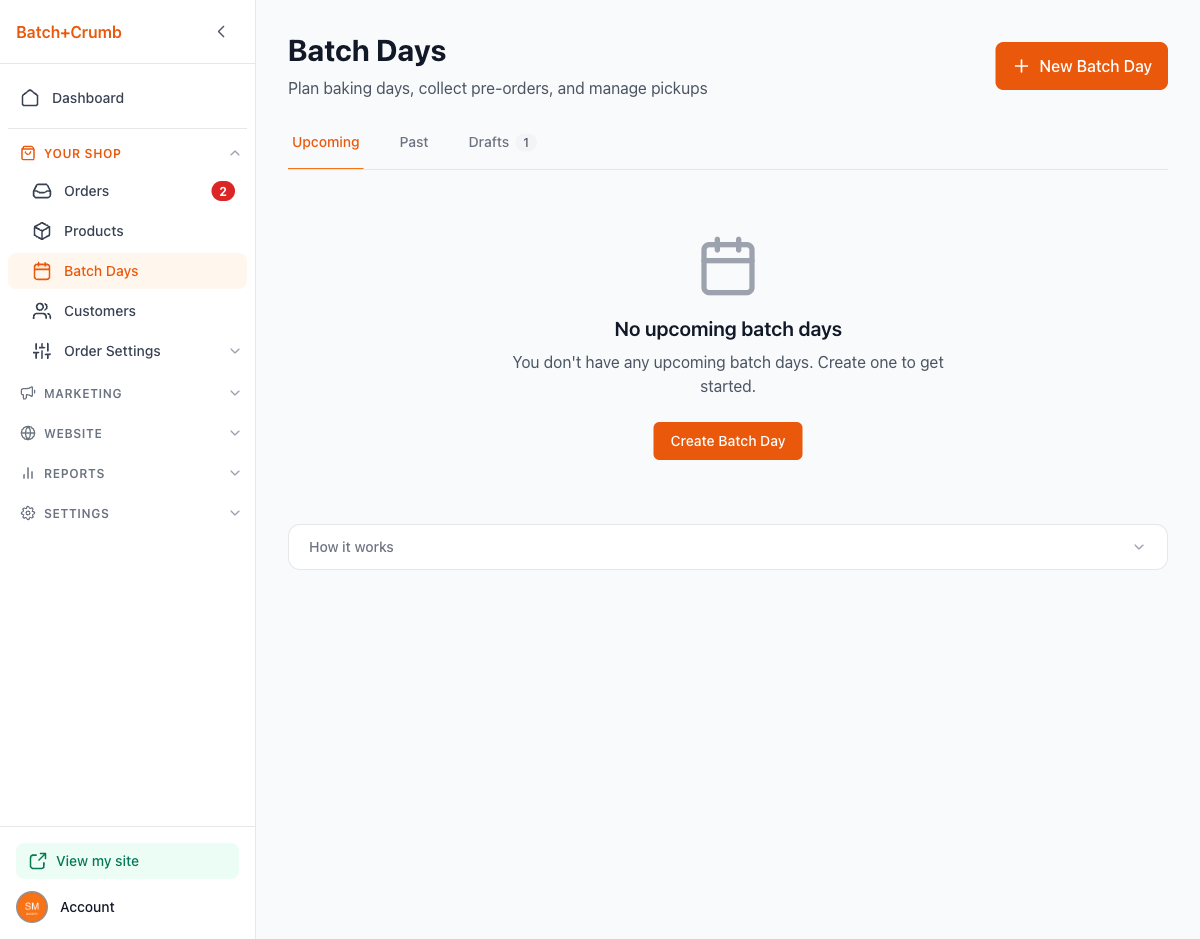Click the Customers people icon

[42, 311]
